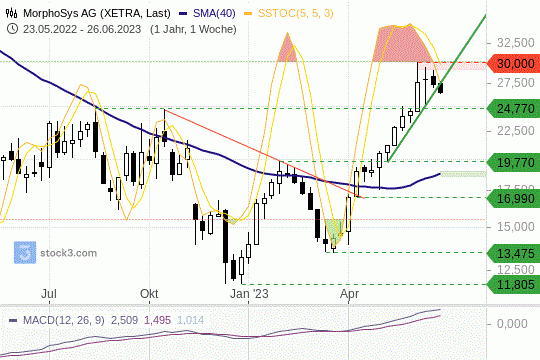
Task: Select the green 19,770 level label
Action: 513,162
